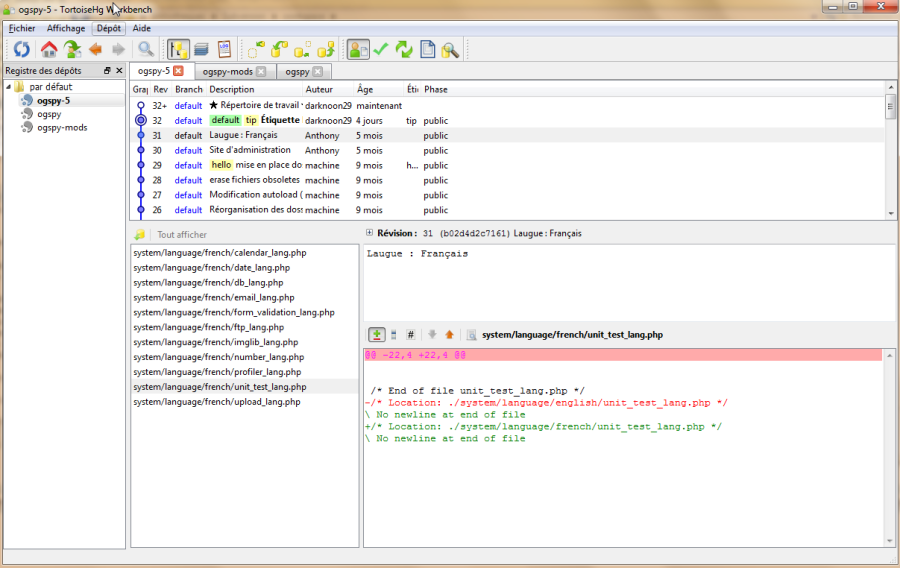The height and width of the screenshot is (568, 900).
Task: Open the filter toolbar magnifier icon
Action: (x=146, y=50)
